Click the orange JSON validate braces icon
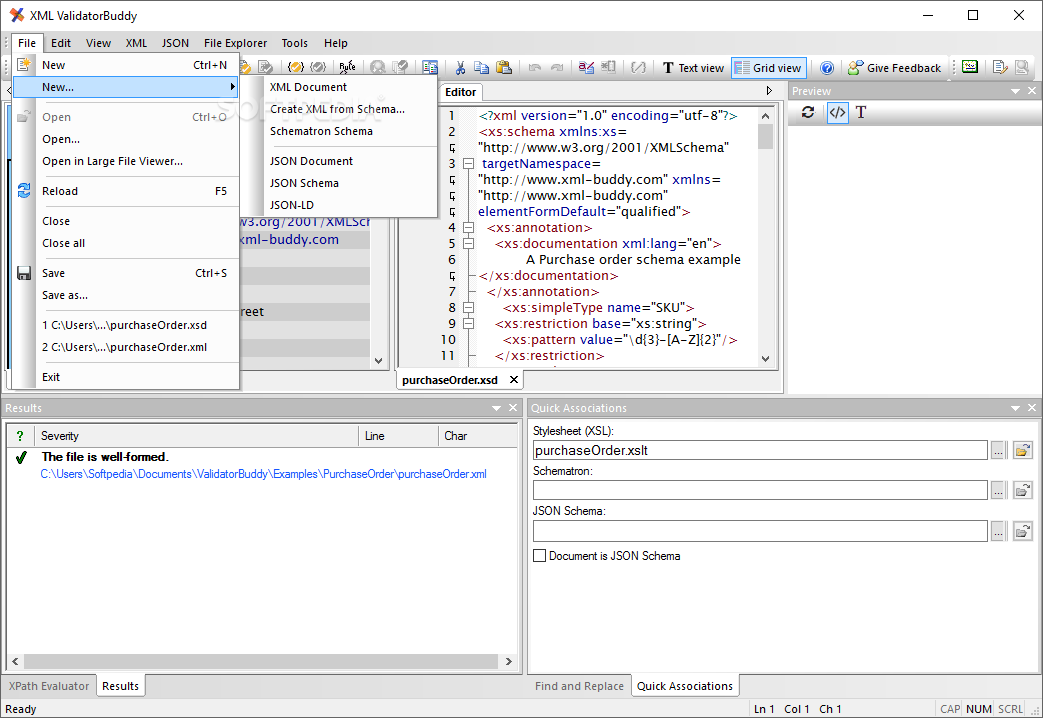 point(295,67)
